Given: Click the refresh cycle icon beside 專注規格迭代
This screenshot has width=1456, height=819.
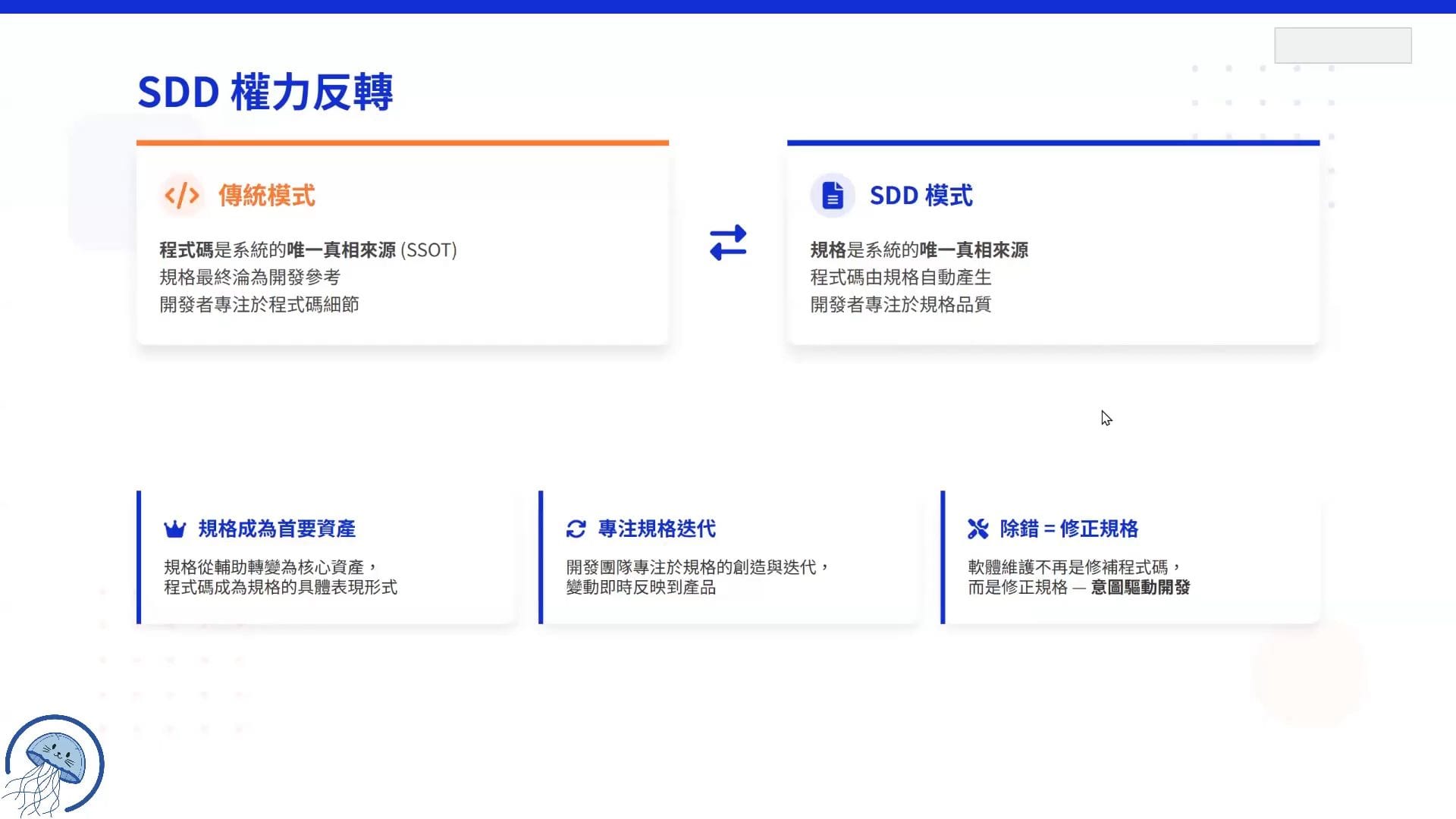Looking at the screenshot, I should coord(576,529).
